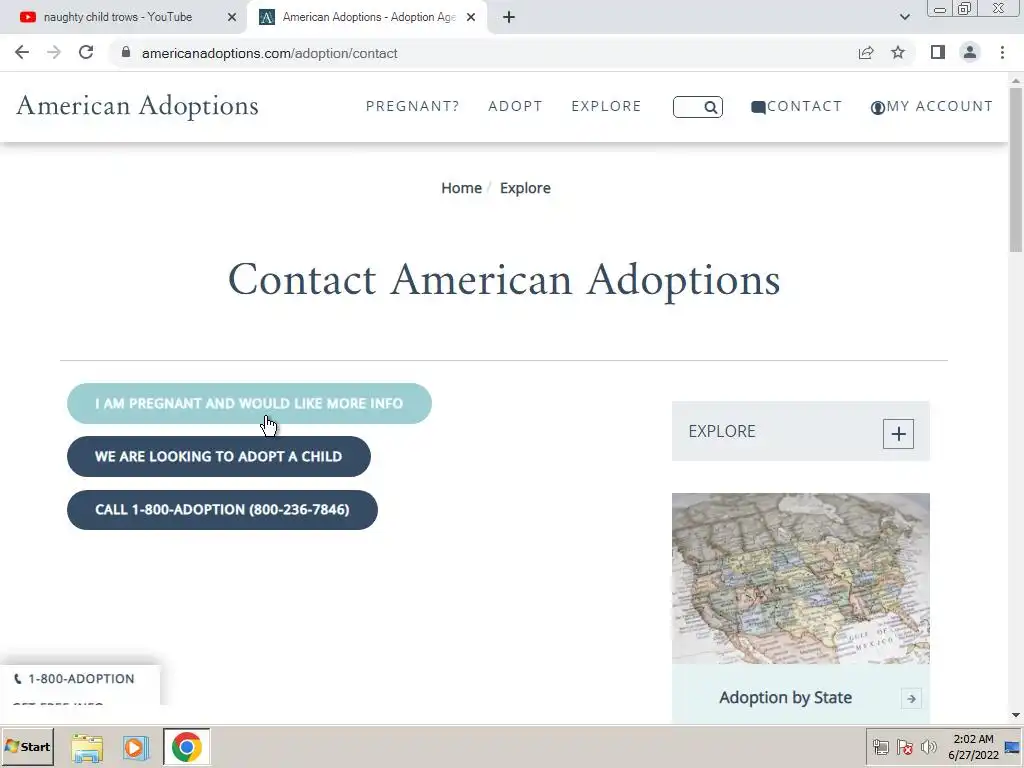Select the American Adoptions tab
The height and width of the screenshot is (768, 1024).
click(x=367, y=18)
